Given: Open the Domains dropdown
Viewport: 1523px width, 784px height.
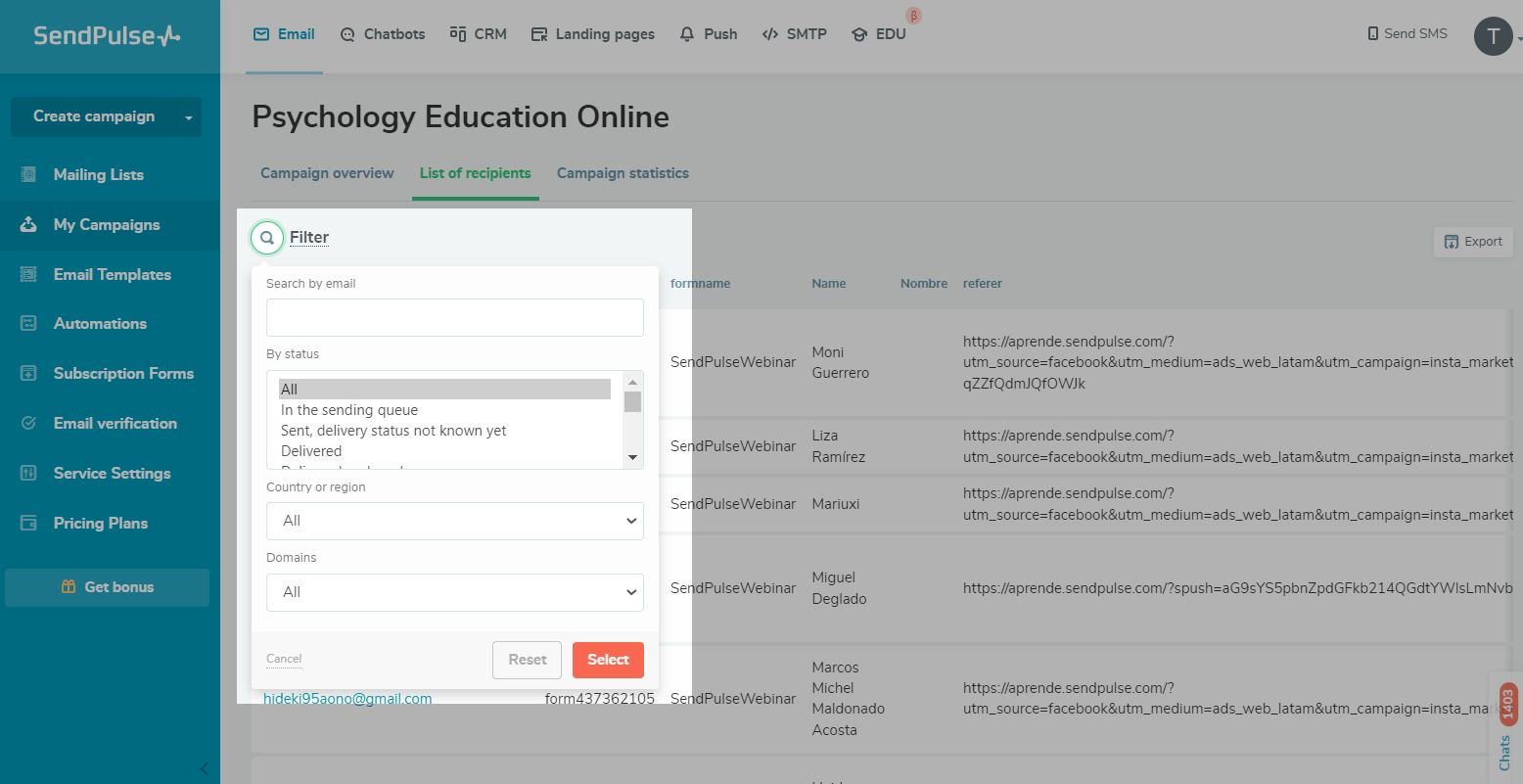Looking at the screenshot, I should pyautogui.click(x=455, y=592).
